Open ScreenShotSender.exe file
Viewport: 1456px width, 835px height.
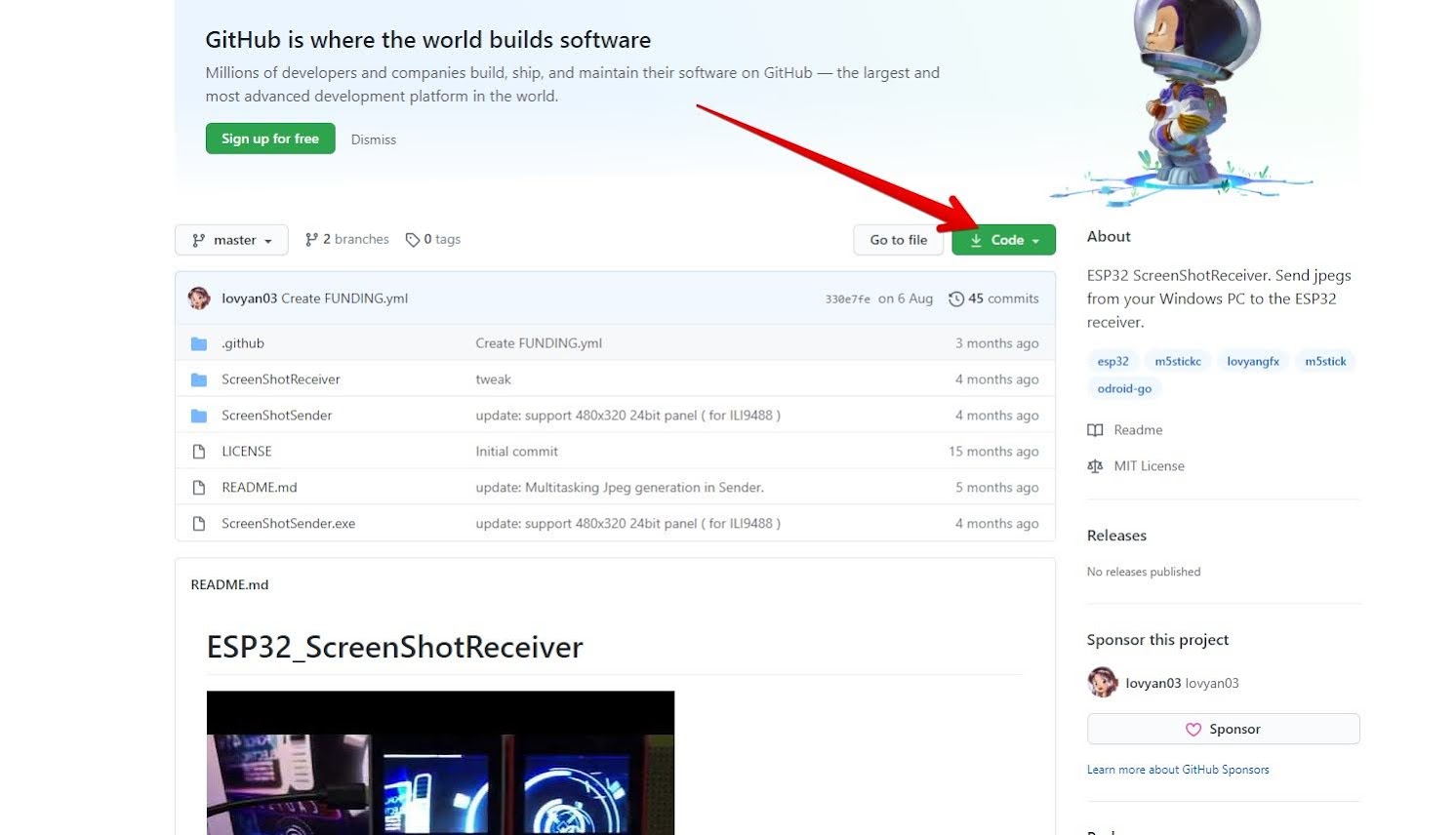289,524
